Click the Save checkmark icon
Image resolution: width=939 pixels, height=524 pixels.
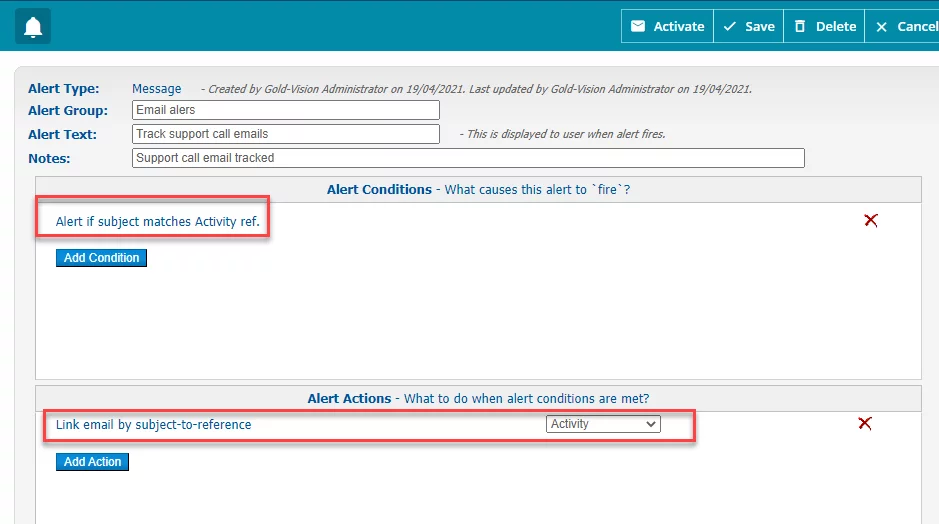click(729, 26)
